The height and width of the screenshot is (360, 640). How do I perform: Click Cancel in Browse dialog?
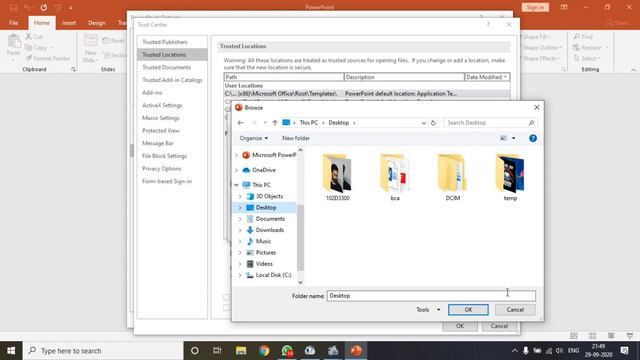tap(515, 310)
